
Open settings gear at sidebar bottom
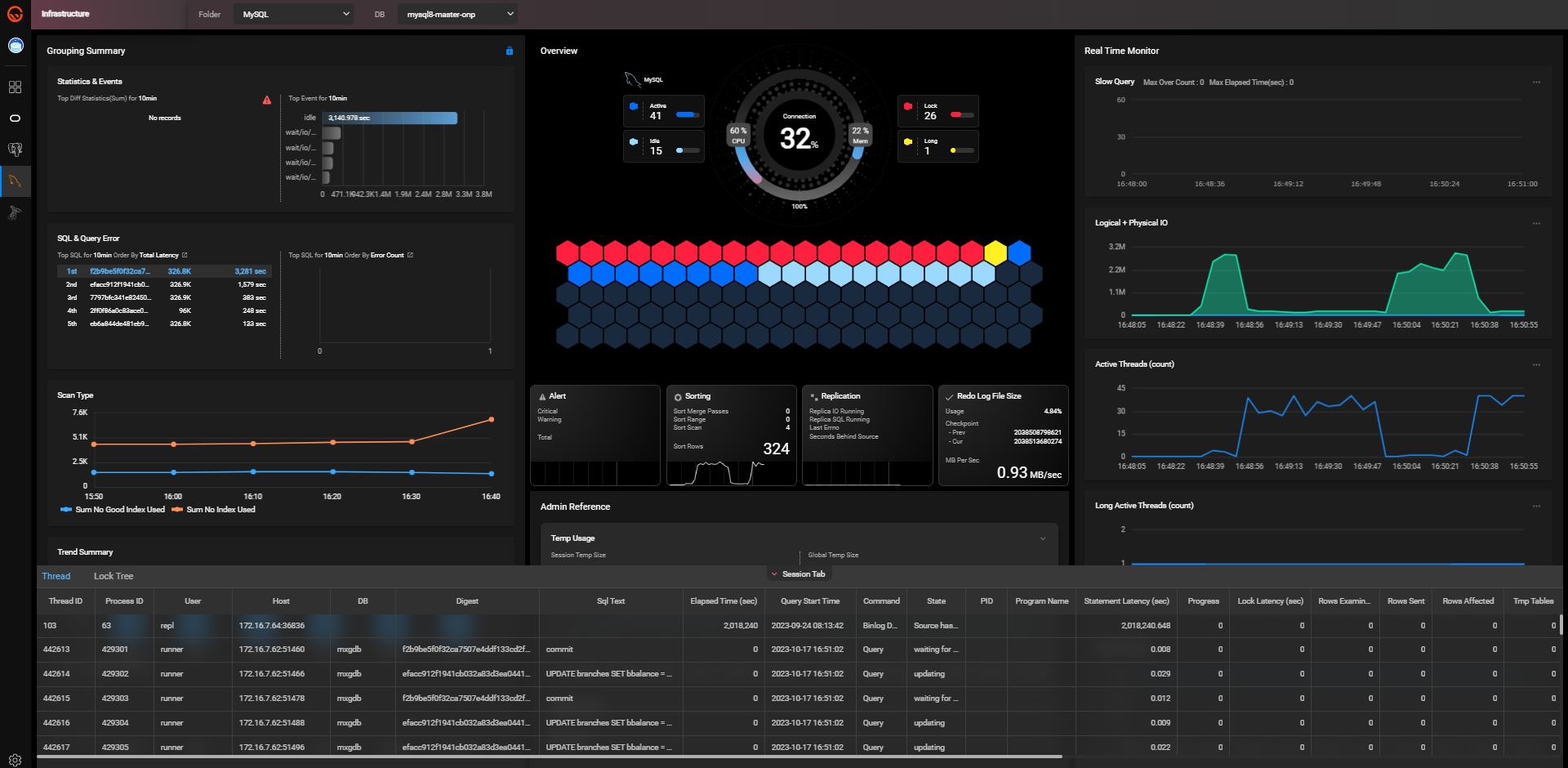coord(15,760)
